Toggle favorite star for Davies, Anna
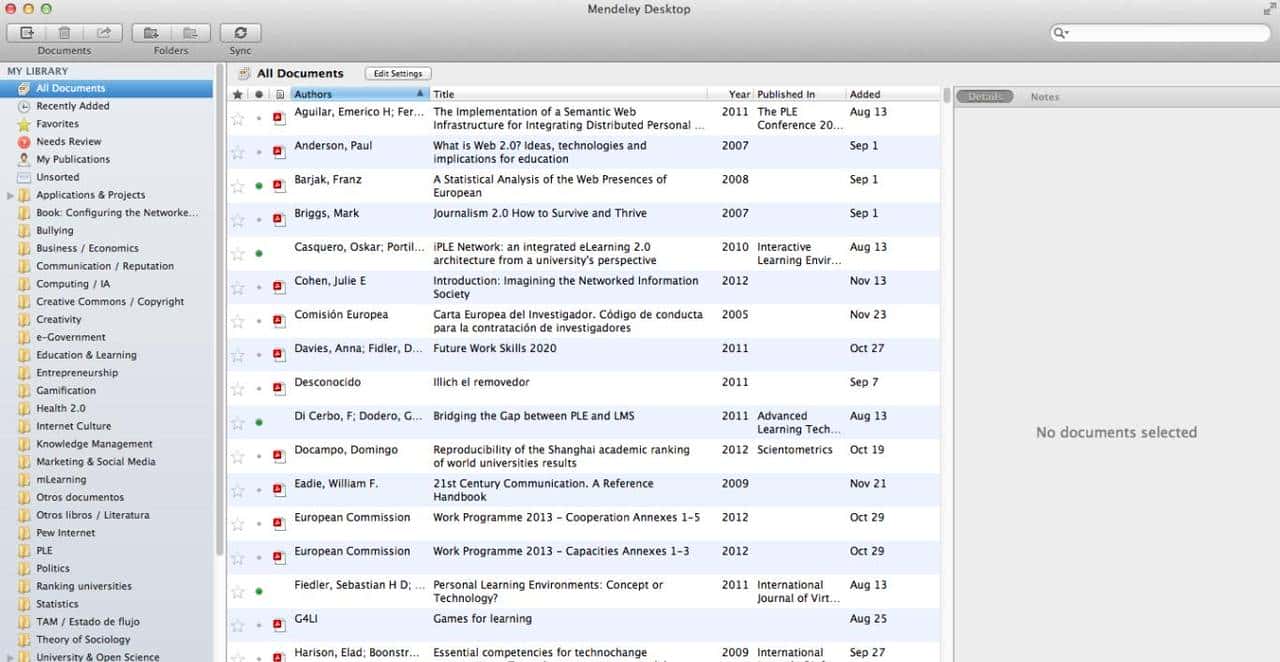The height and width of the screenshot is (662, 1280). [238, 355]
